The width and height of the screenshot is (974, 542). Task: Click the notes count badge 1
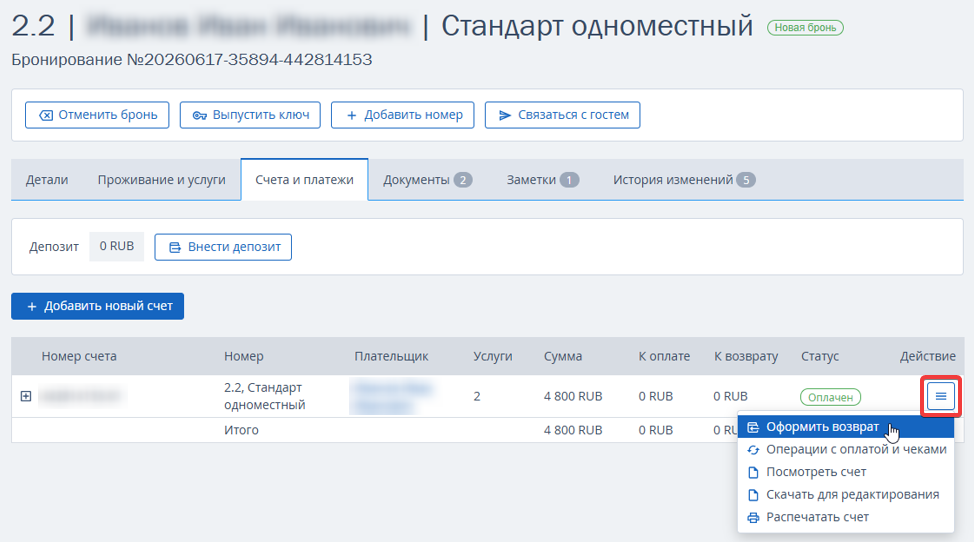pyautogui.click(x=569, y=180)
